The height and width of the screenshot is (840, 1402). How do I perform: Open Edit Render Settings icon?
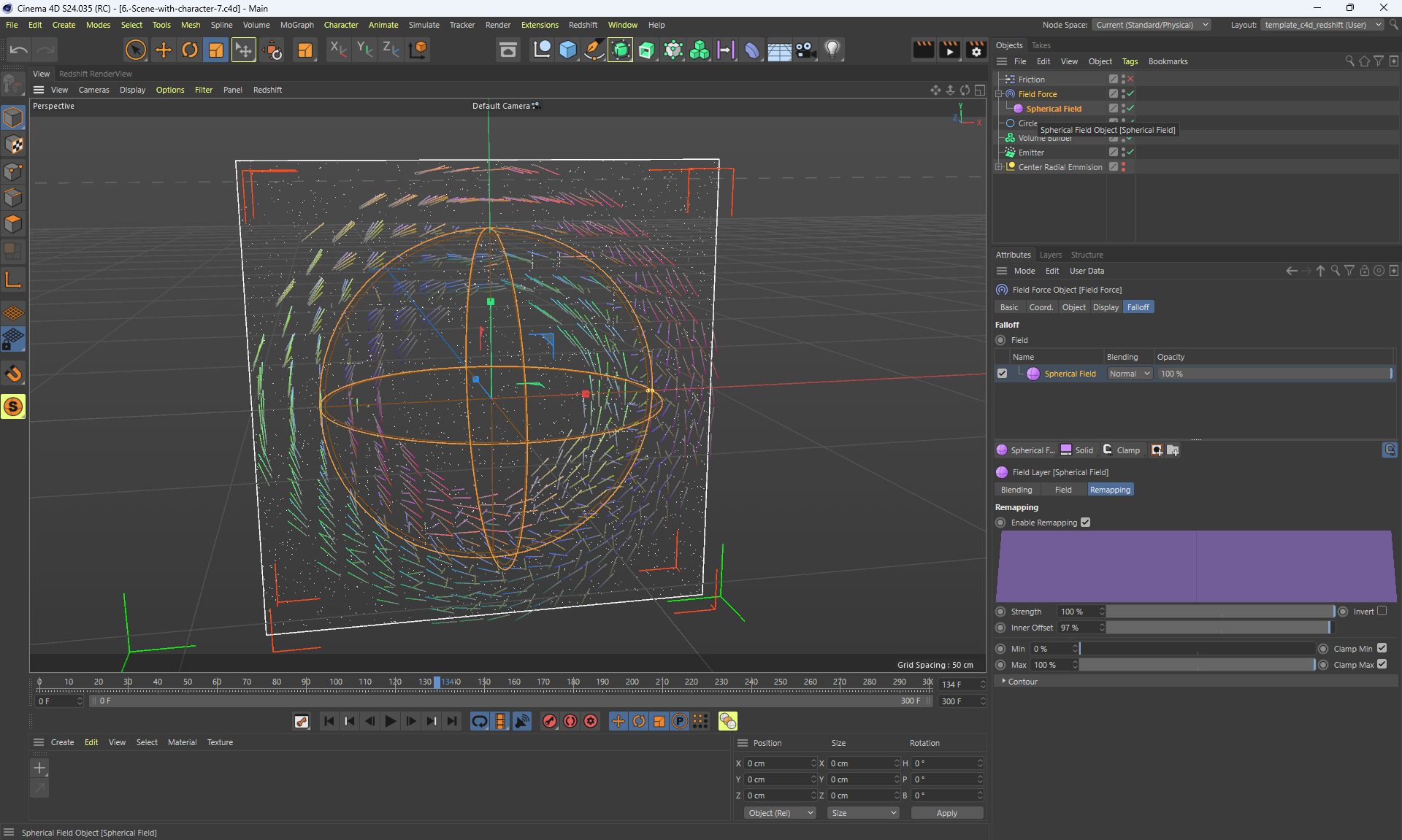coord(976,50)
